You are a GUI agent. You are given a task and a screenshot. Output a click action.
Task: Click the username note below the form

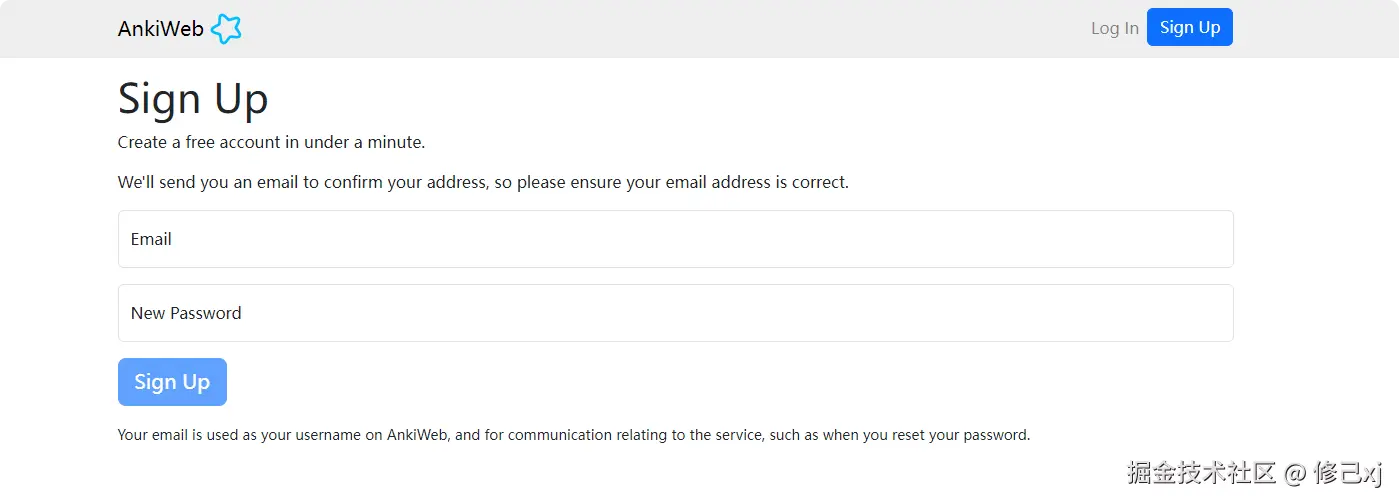pyautogui.click(x=573, y=435)
